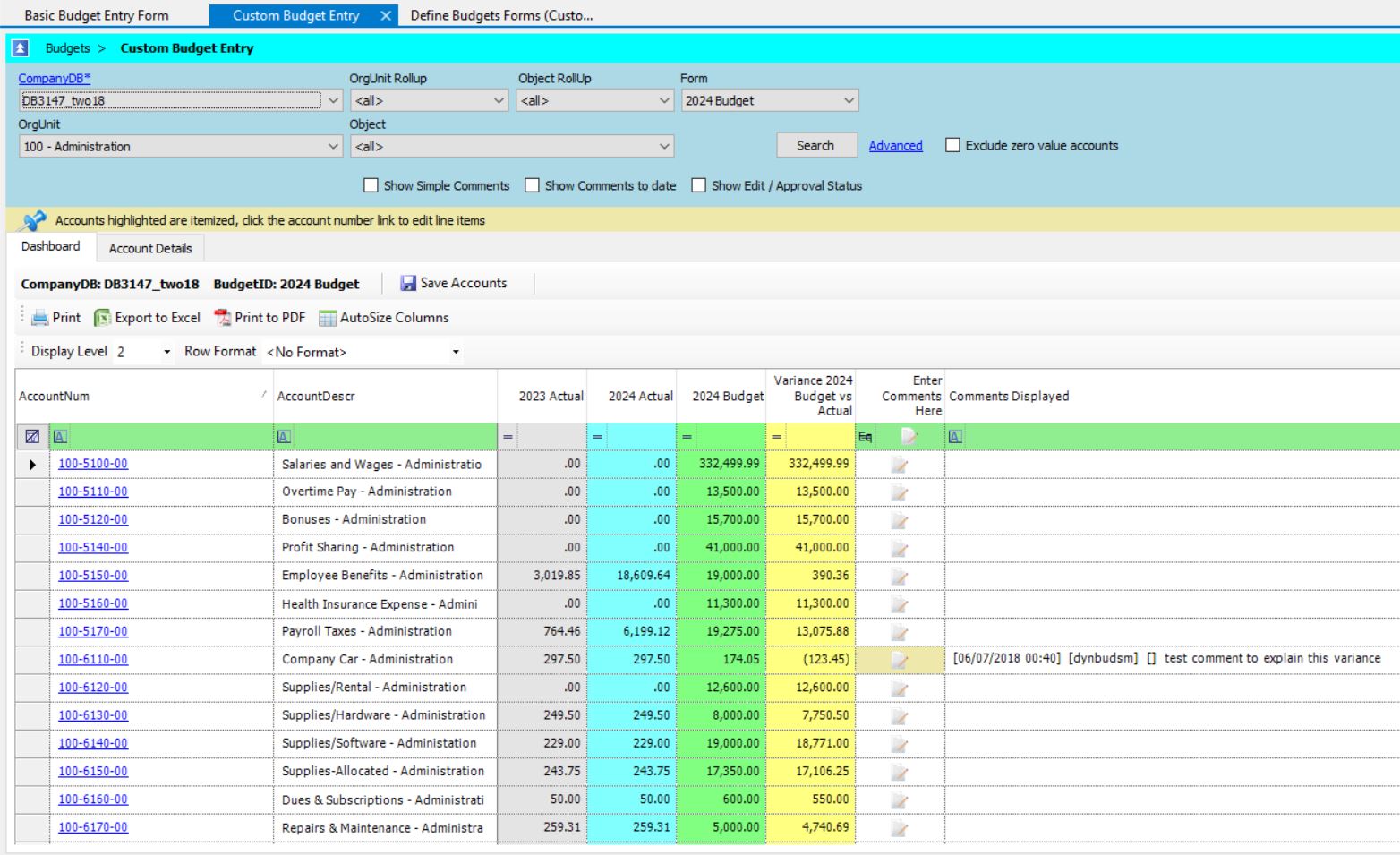Enable Exclude zero value accounts checkbox
The height and width of the screenshot is (855, 1400).
tap(953, 145)
